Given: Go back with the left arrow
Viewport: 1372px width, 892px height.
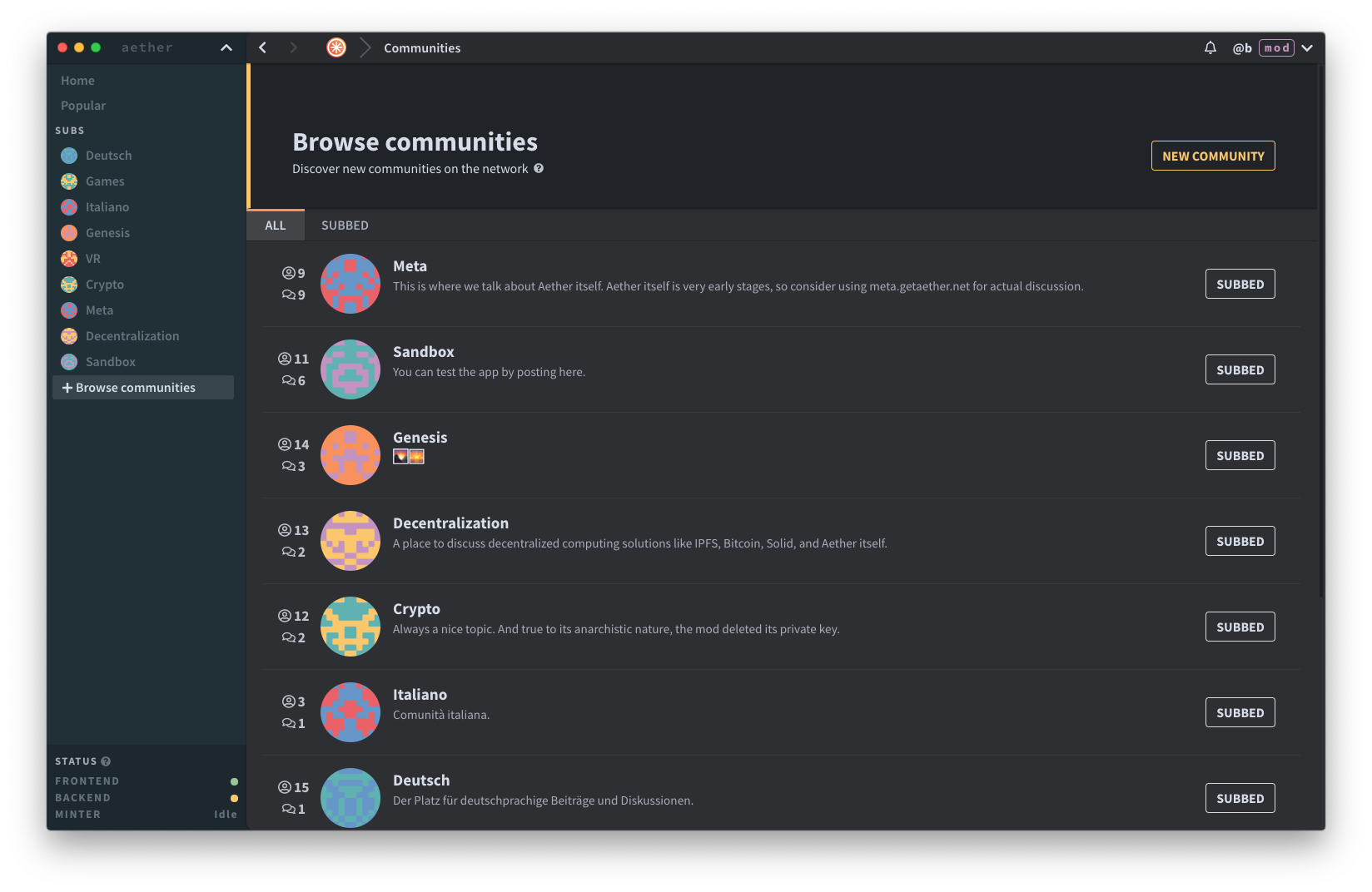Looking at the screenshot, I should 263,47.
